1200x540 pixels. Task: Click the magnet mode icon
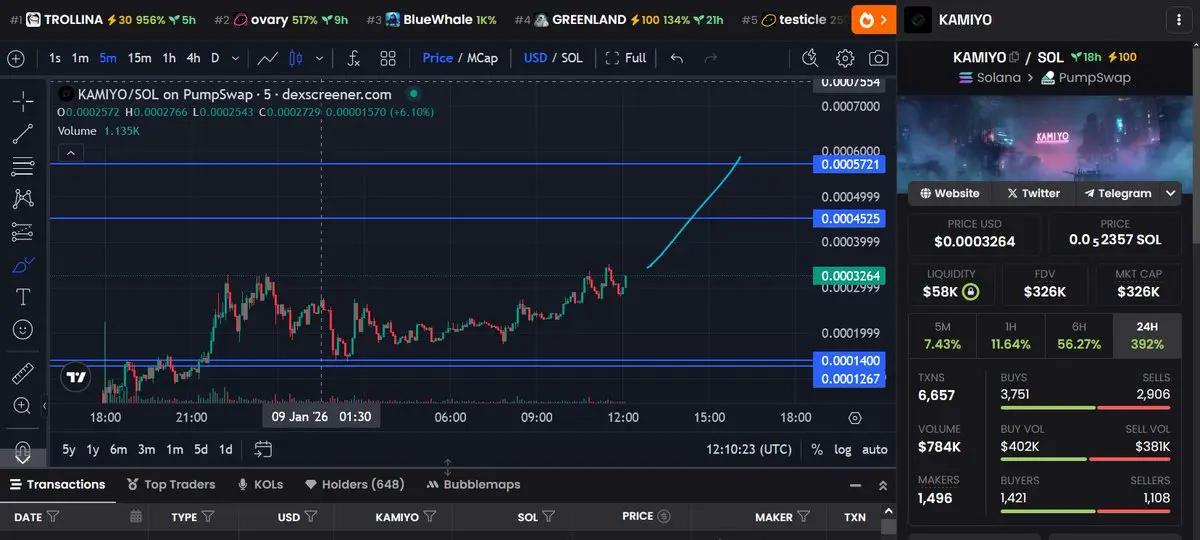[22, 450]
